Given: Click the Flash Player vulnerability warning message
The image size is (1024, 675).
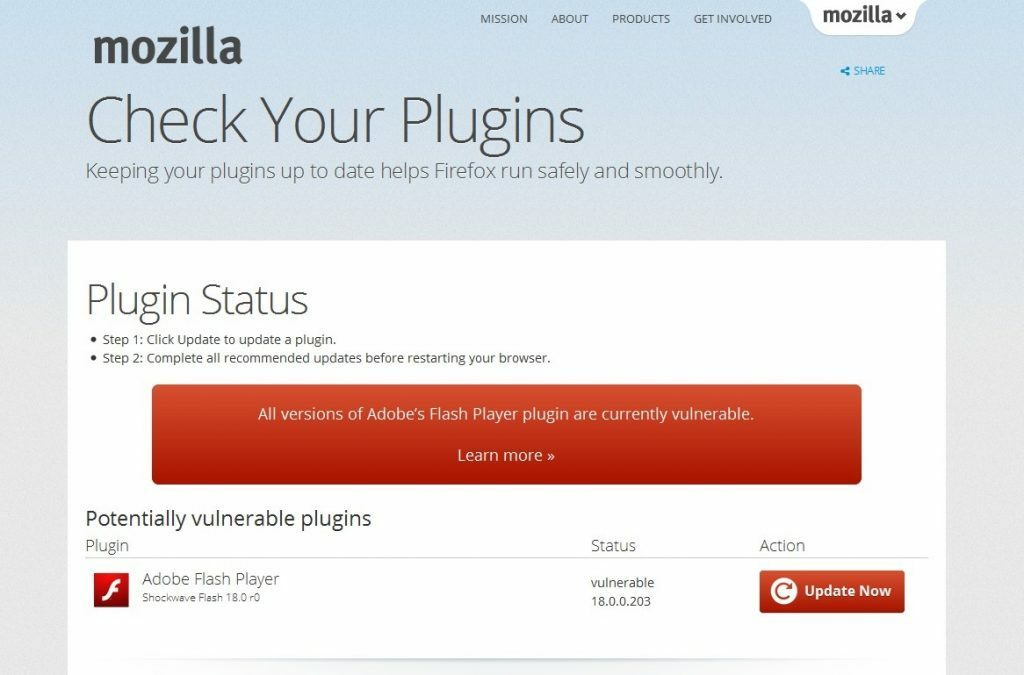Looking at the screenshot, I should 506,413.
